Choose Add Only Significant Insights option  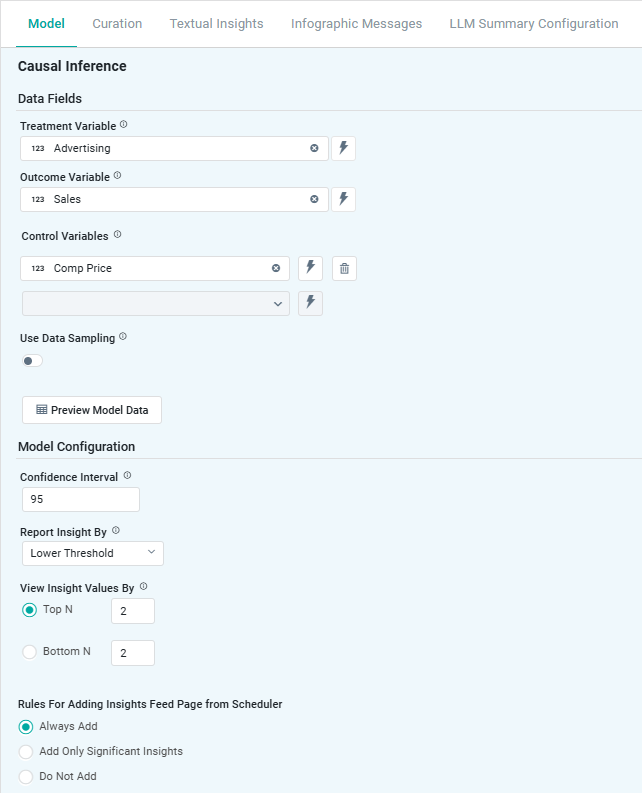click(26, 751)
